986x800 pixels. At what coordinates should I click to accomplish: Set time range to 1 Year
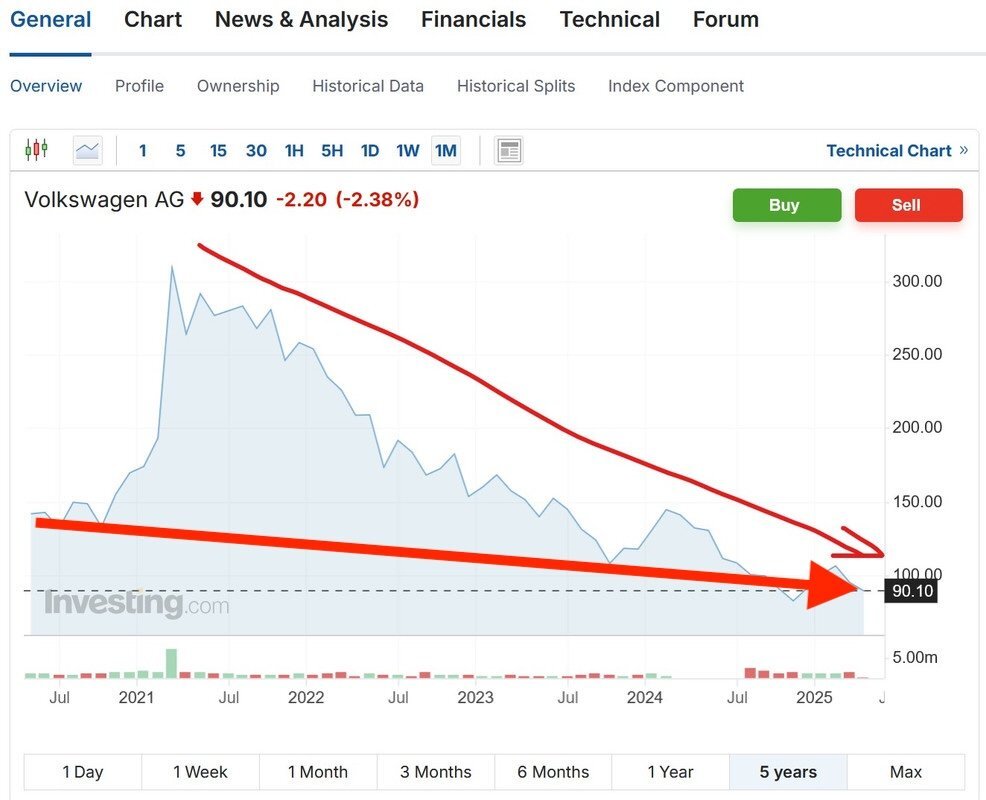click(x=670, y=772)
